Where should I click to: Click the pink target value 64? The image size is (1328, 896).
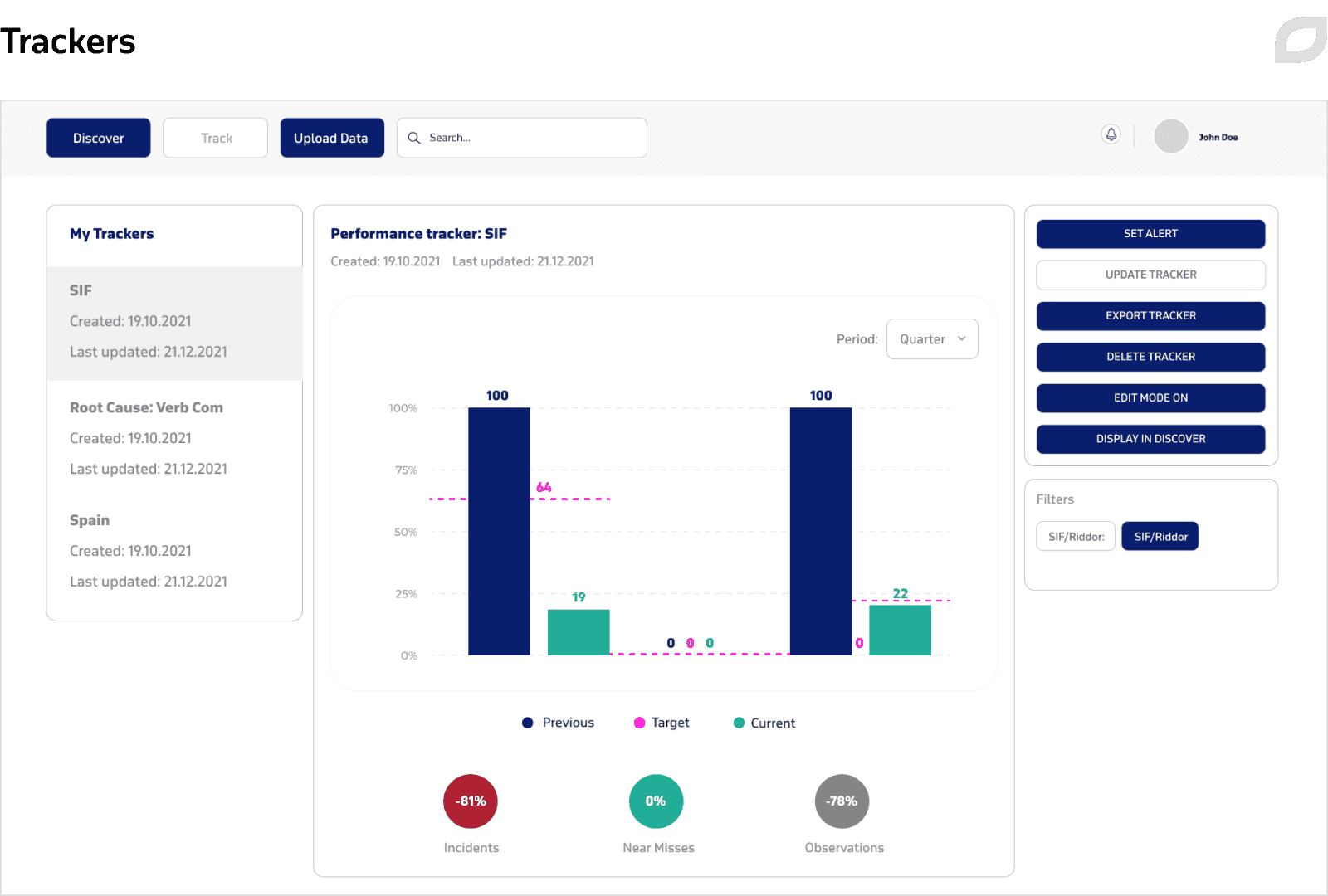pos(544,487)
